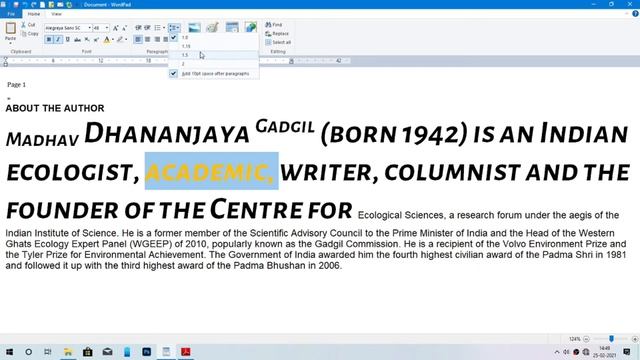This screenshot has height=360, width=640.
Task: Open the File menu
Action: pyautogui.click(x=11, y=14)
